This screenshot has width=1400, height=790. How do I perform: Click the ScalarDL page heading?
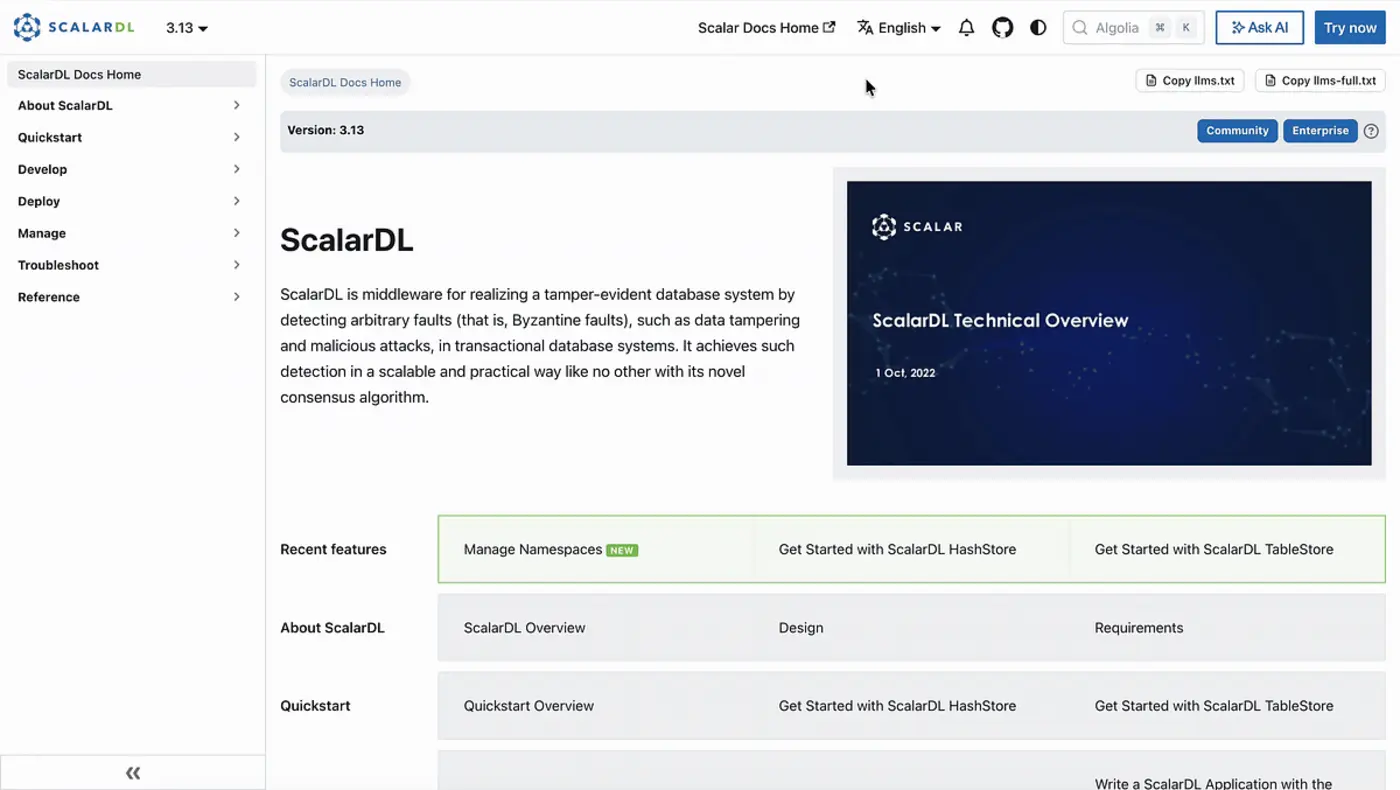tap(347, 240)
